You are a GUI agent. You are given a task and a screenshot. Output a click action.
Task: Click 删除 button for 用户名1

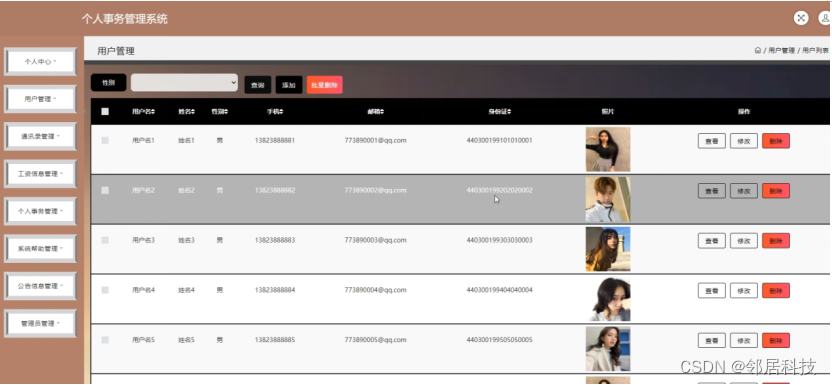coord(776,141)
